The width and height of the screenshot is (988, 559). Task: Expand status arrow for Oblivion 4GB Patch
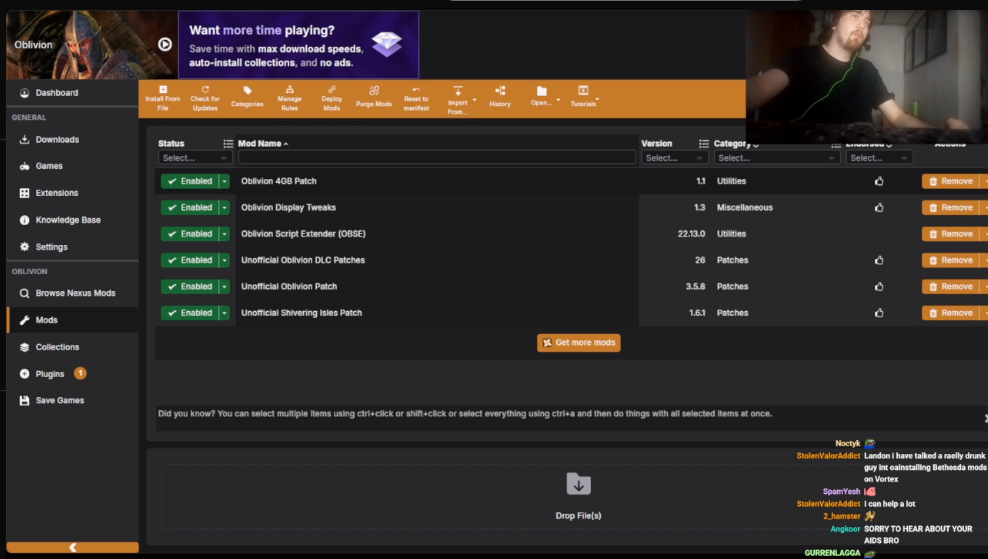224,181
